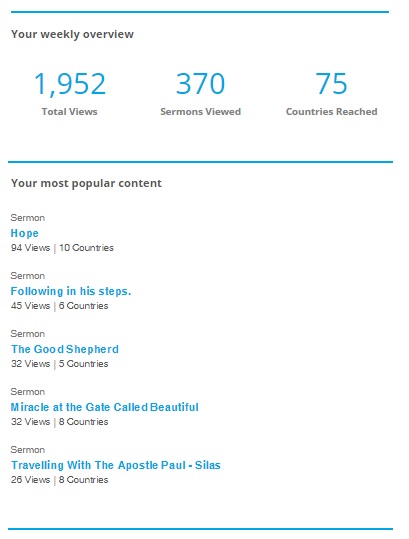Click the 370 sermons viewed number
Viewport: 409px width, 539px height.
pyautogui.click(x=200, y=84)
